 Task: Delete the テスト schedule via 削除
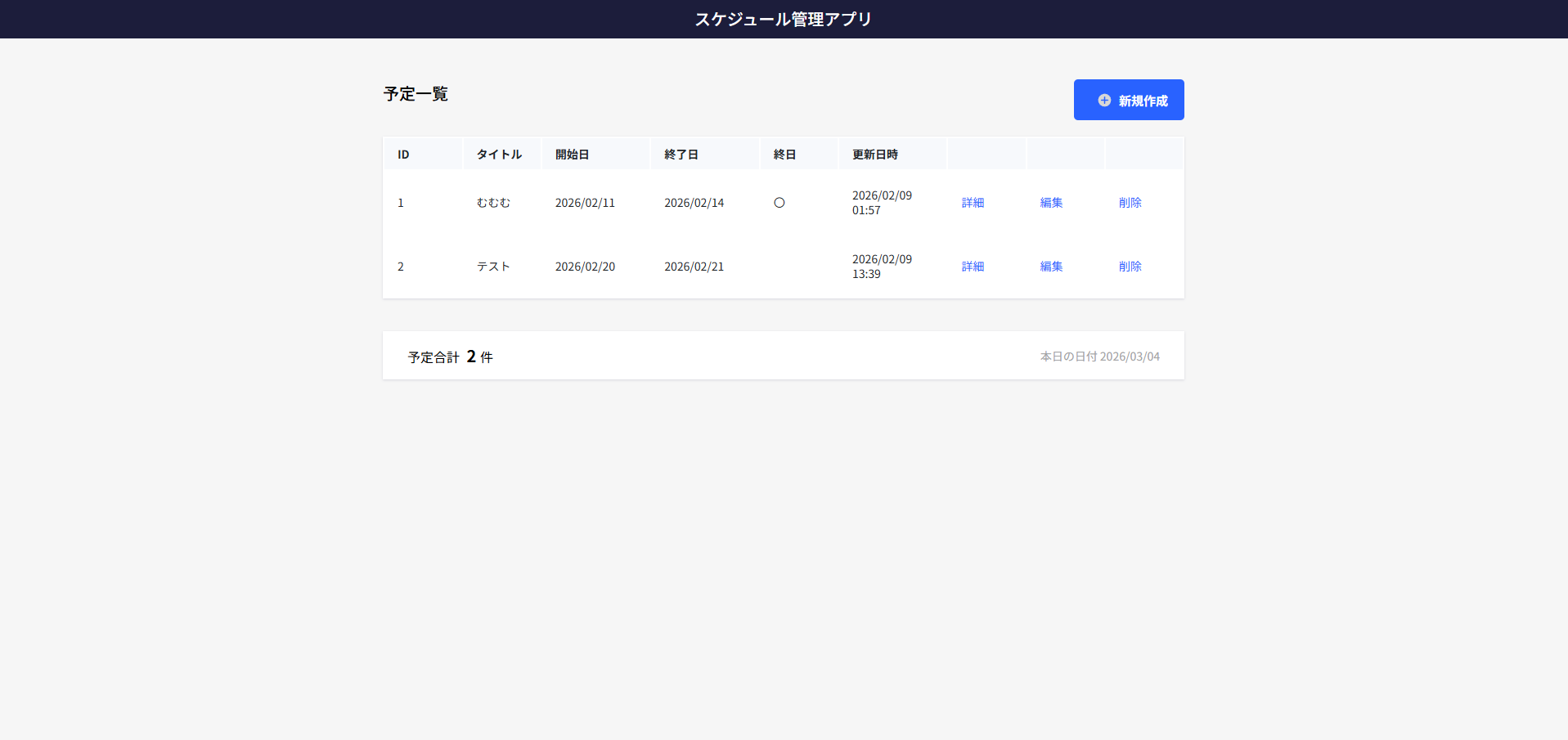coord(1130,267)
